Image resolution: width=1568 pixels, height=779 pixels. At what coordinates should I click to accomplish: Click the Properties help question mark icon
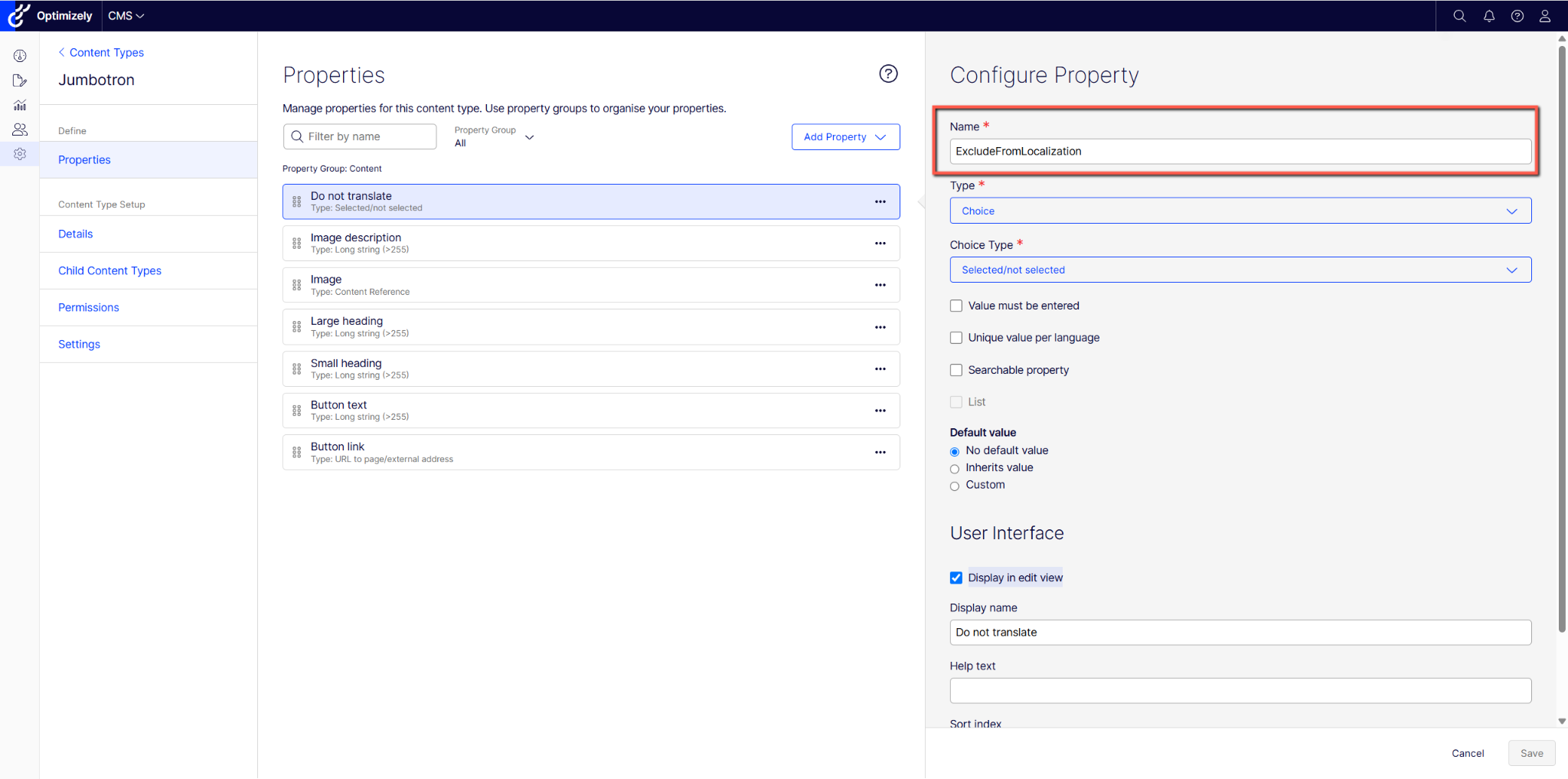[888, 74]
